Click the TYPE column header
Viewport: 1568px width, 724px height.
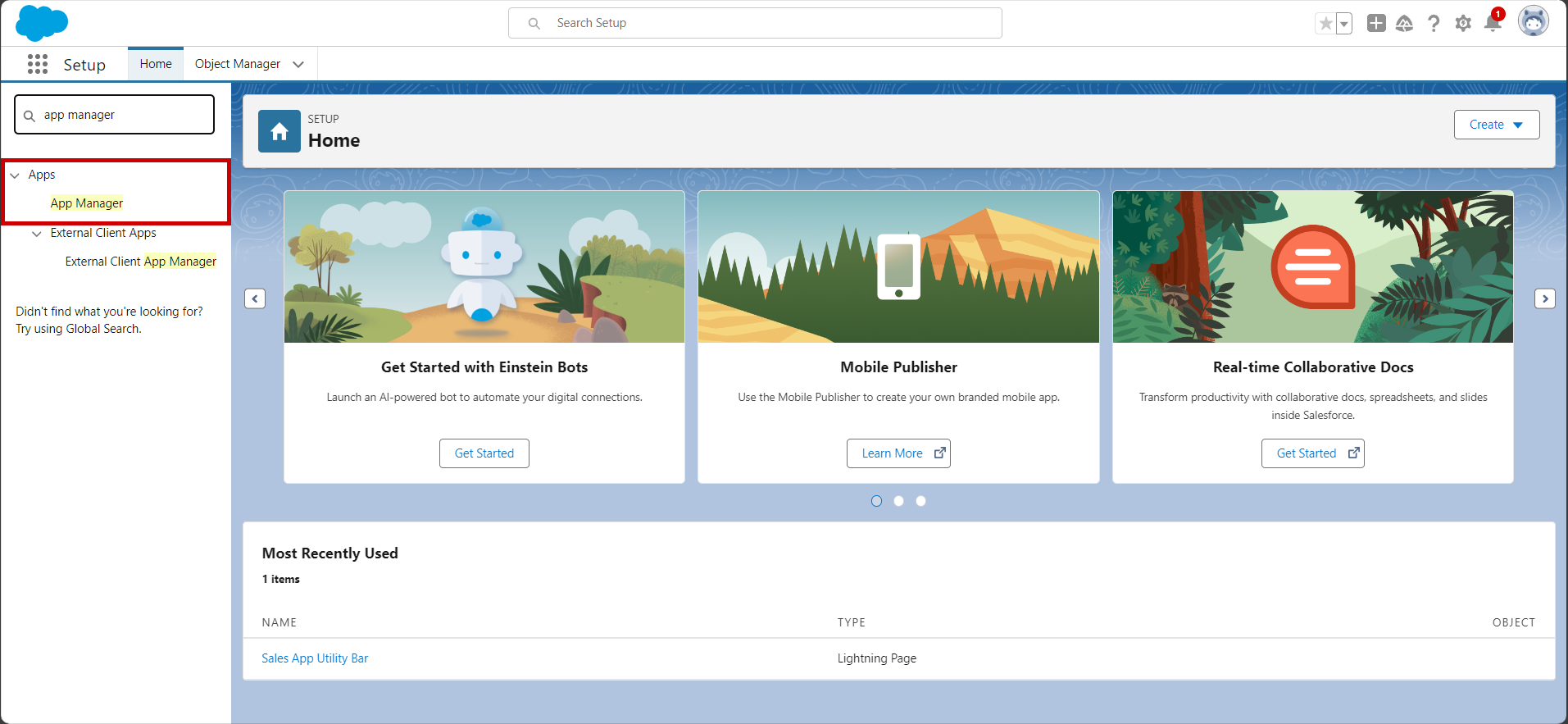click(x=852, y=622)
